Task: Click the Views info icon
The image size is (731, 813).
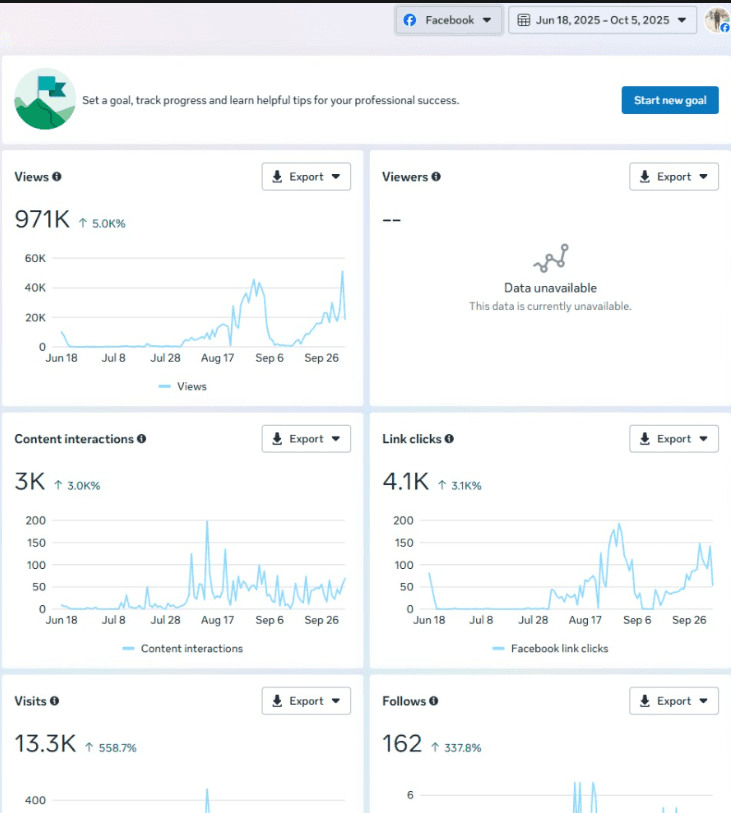Action: [59, 176]
